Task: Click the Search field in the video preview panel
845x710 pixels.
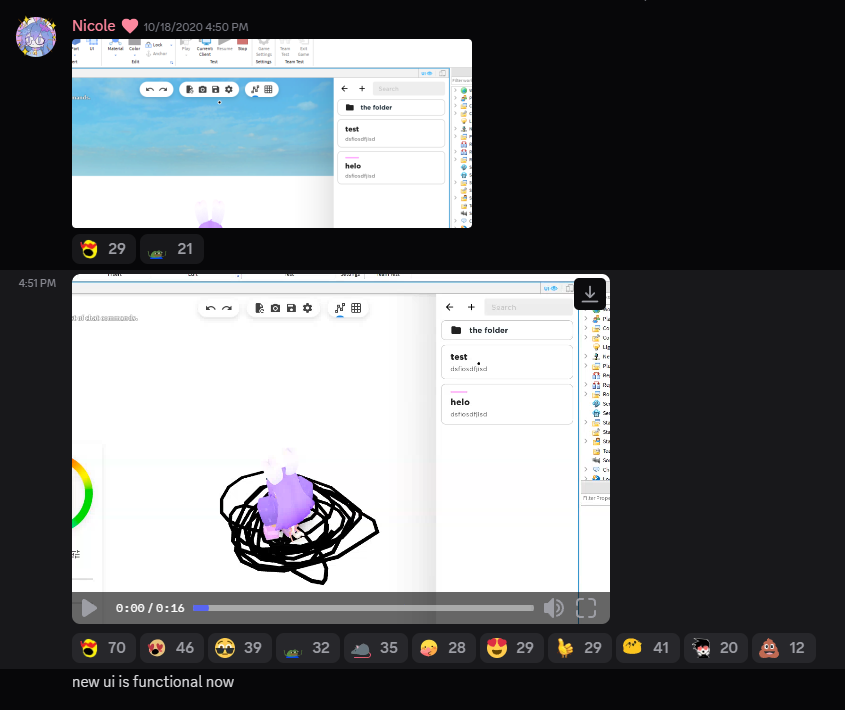Action: (x=528, y=307)
